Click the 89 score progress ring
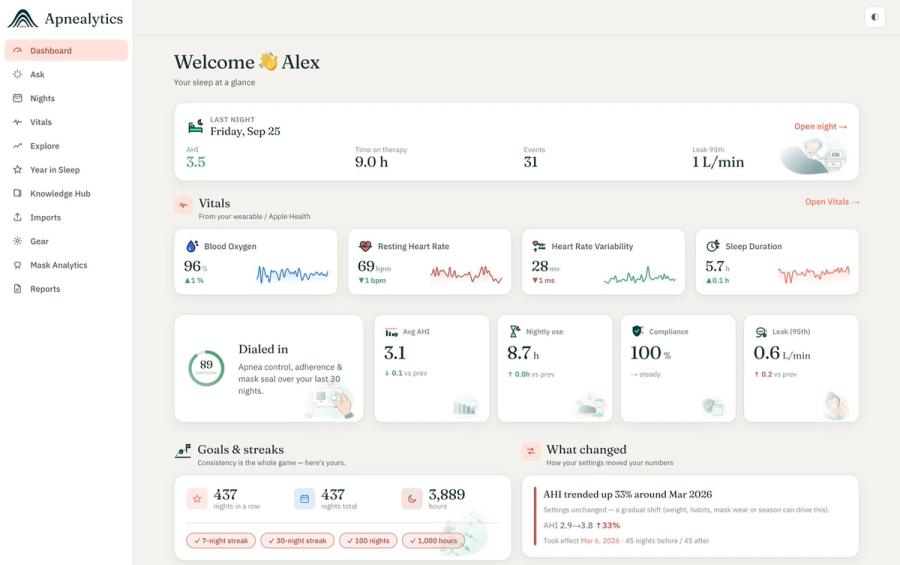 pos(206,368)
